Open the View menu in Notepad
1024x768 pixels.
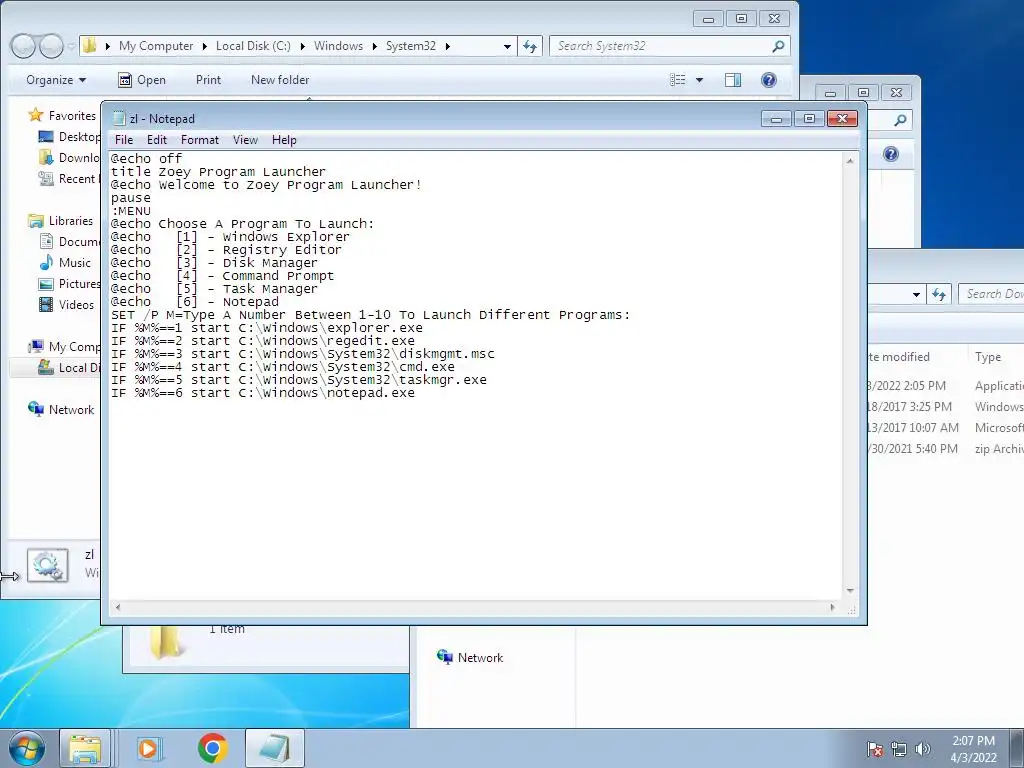246,140
